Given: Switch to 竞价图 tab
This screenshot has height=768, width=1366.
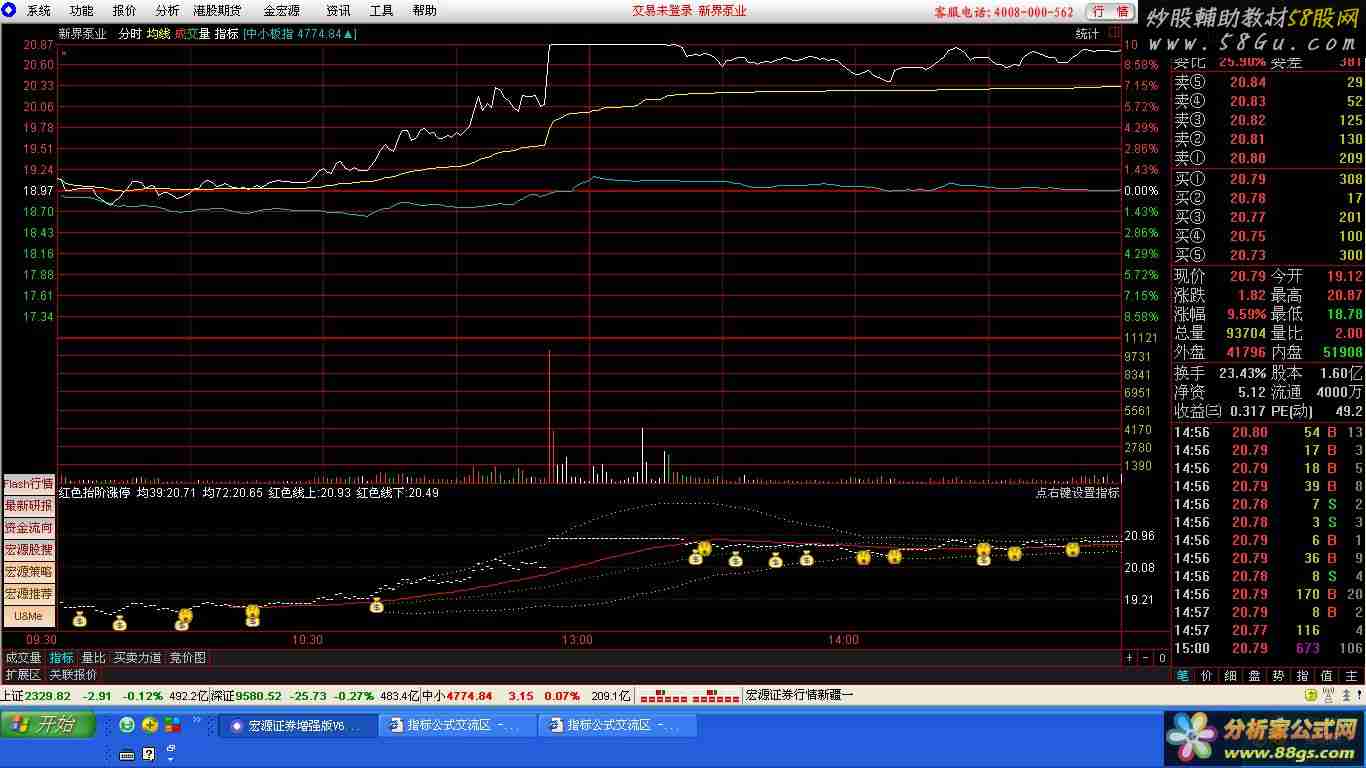Looking at the screenshot, I should (x=187, y=658).
